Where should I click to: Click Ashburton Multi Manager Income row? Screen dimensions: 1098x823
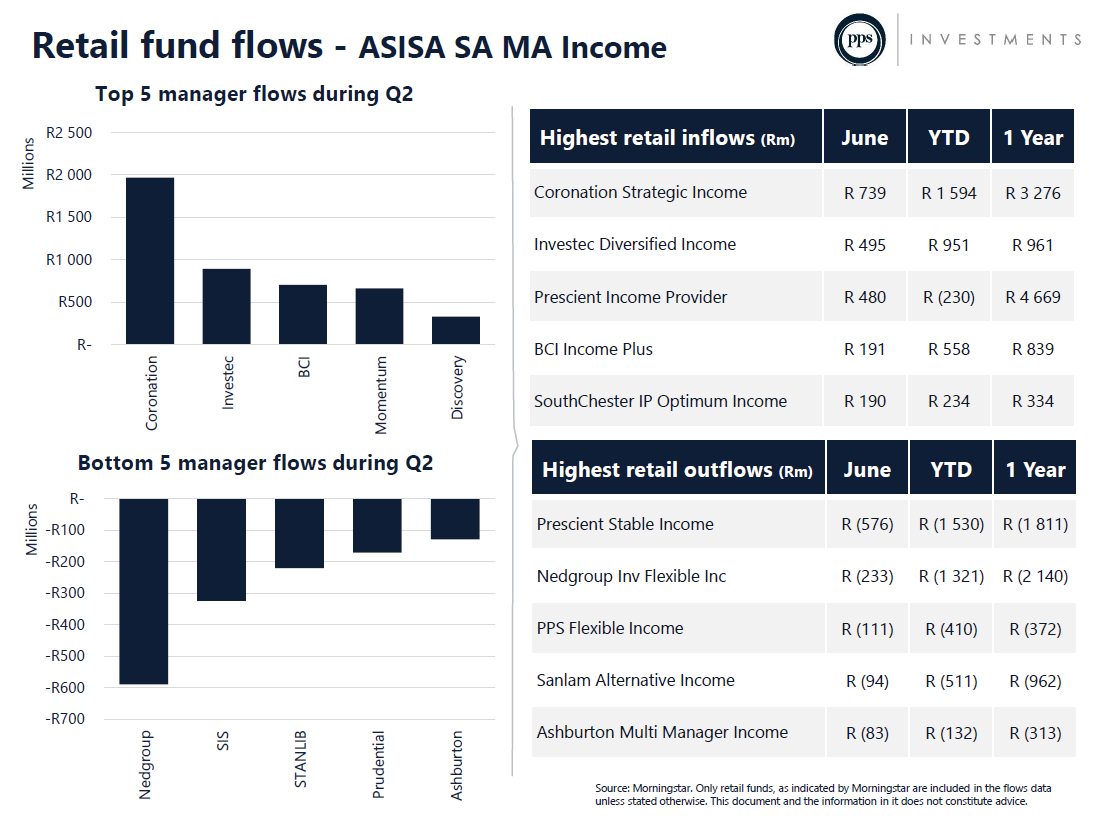coord(804,733)
